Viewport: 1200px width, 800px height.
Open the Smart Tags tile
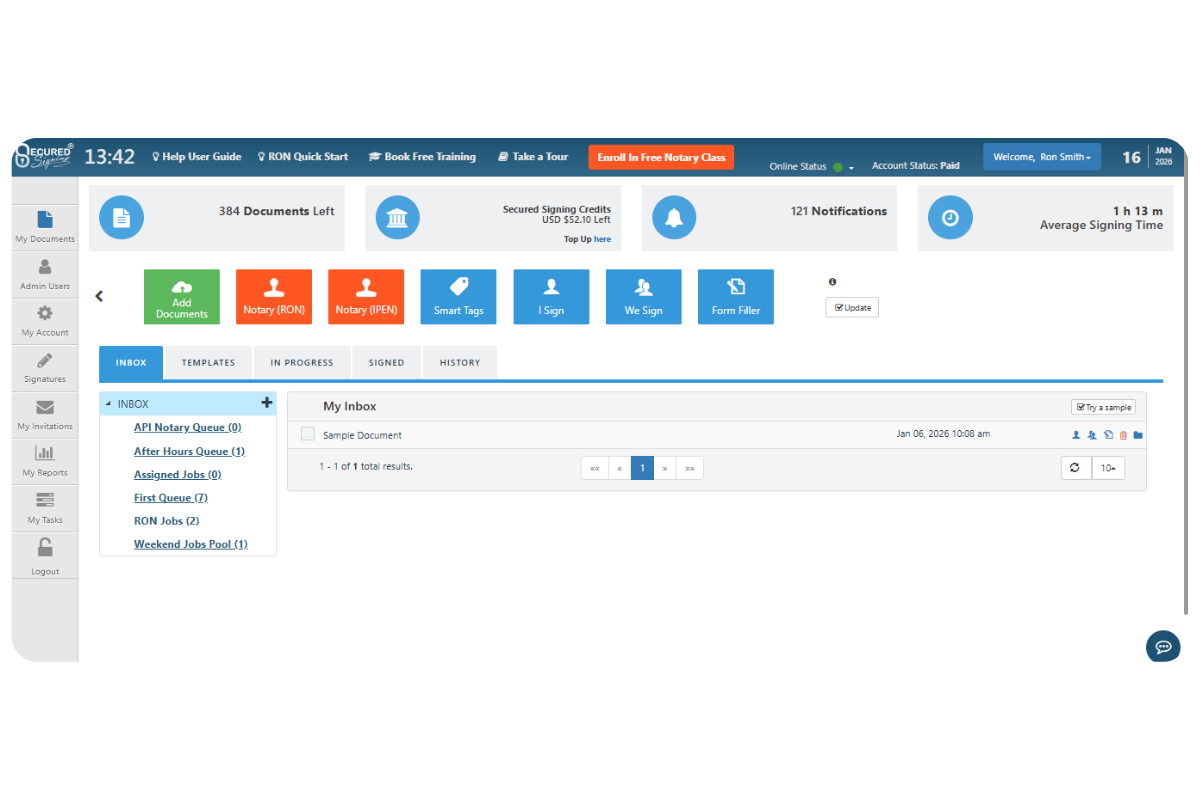458,297
